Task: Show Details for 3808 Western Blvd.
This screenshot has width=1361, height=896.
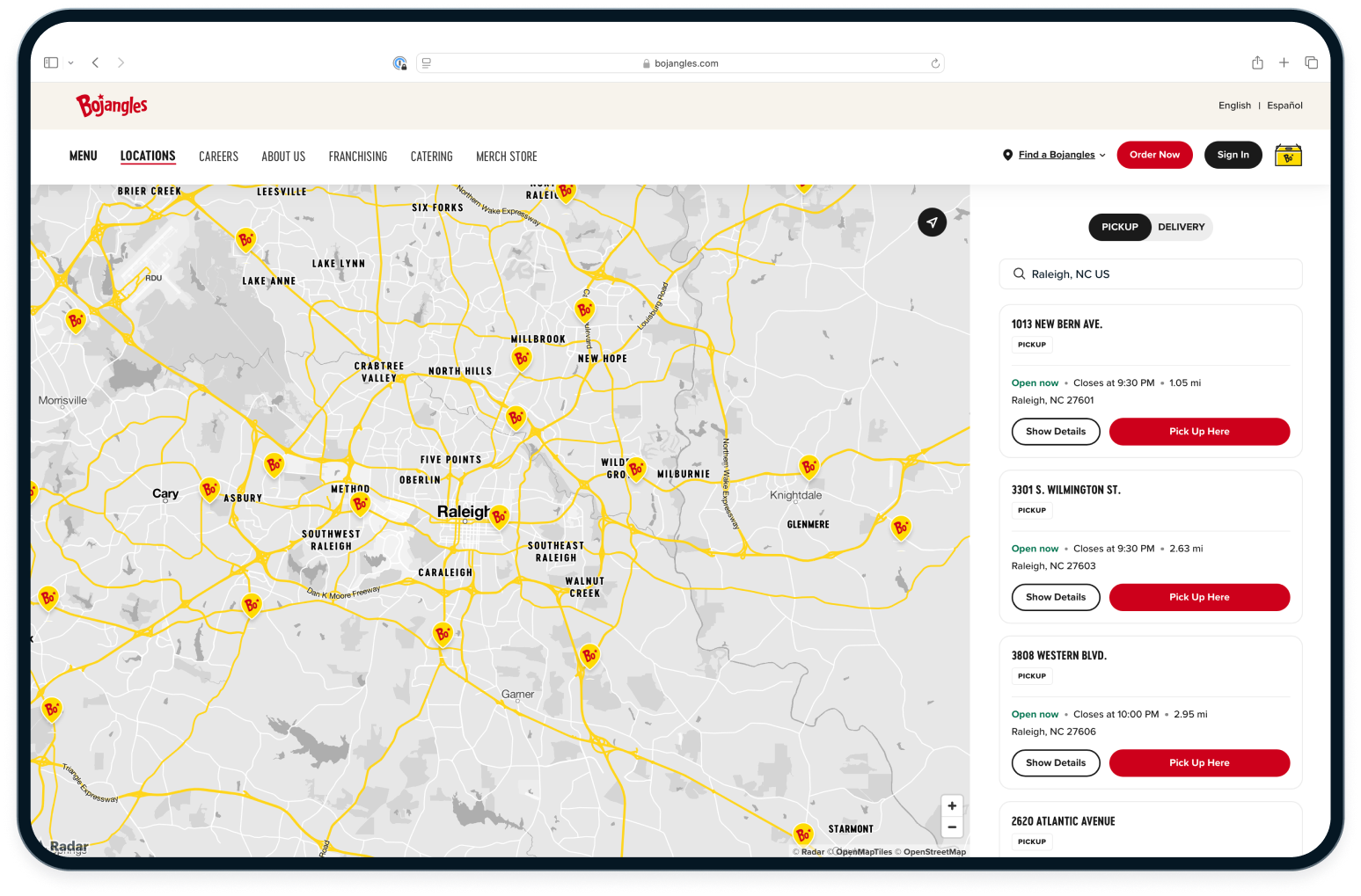Action: pyautogui.click(x=1056, y=763)
